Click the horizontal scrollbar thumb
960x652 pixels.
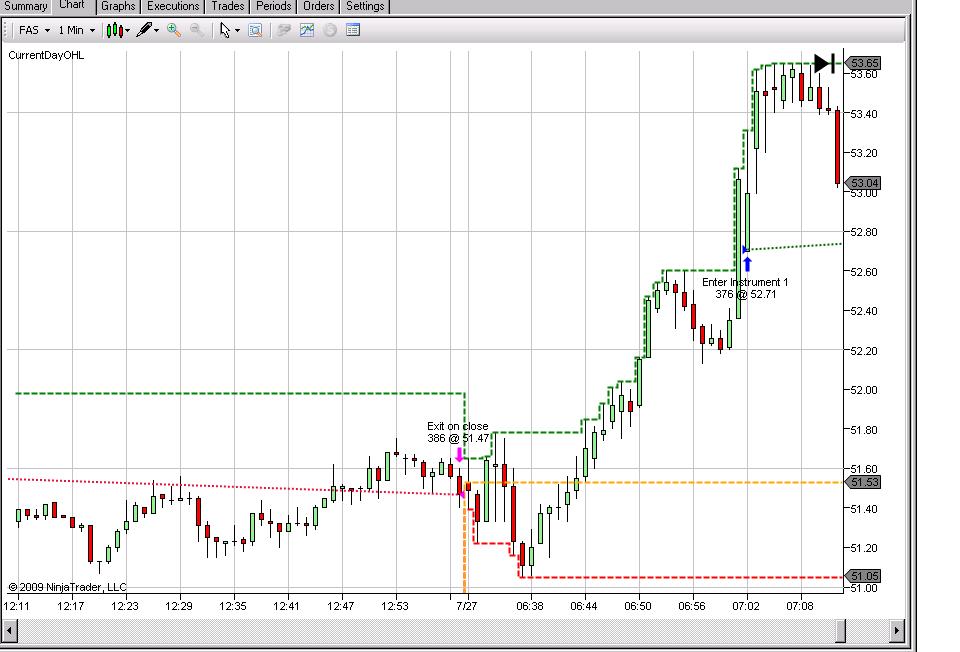click(841, 631)
